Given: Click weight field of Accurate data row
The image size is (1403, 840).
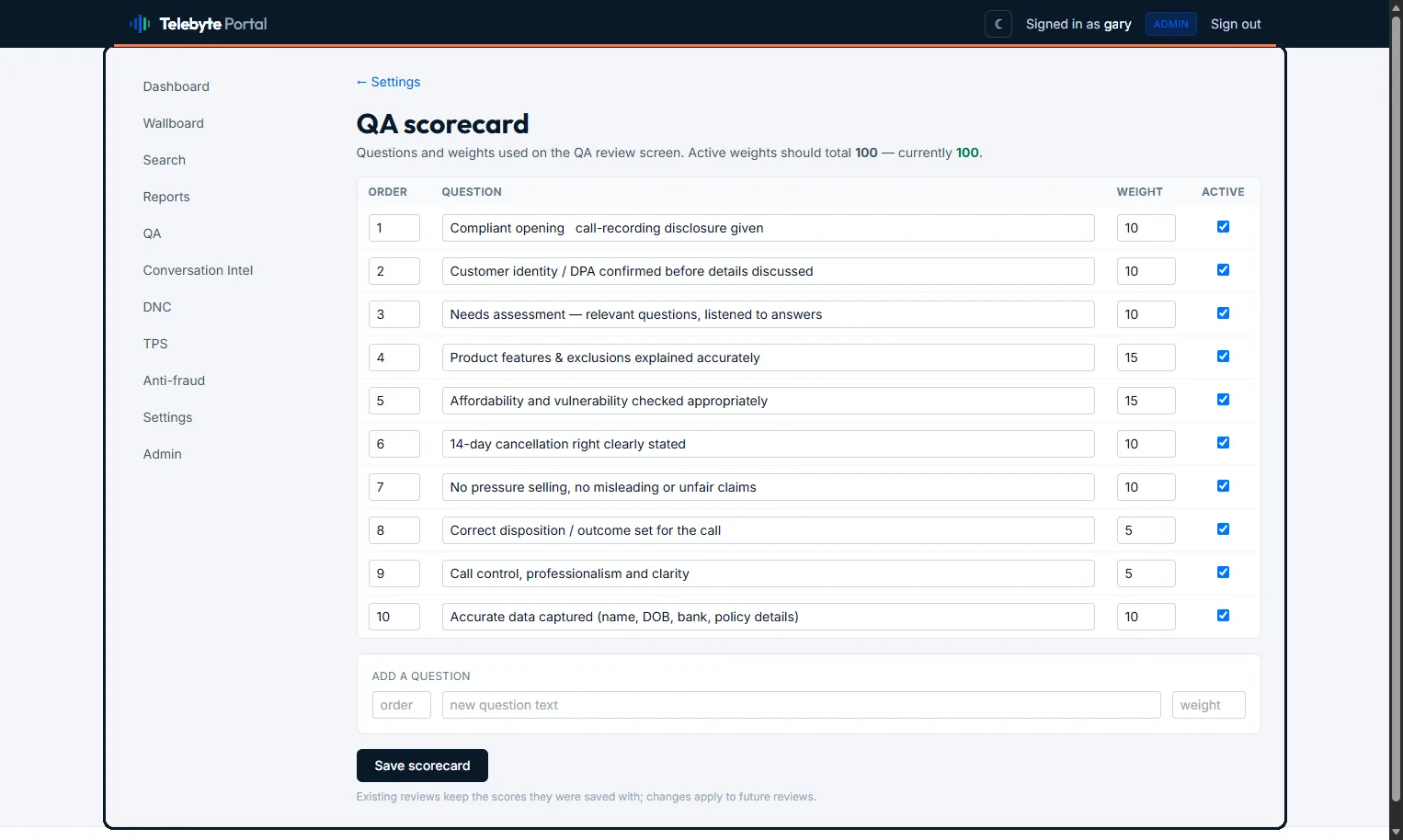Looking at the screenshot, I should [1146, 617].
